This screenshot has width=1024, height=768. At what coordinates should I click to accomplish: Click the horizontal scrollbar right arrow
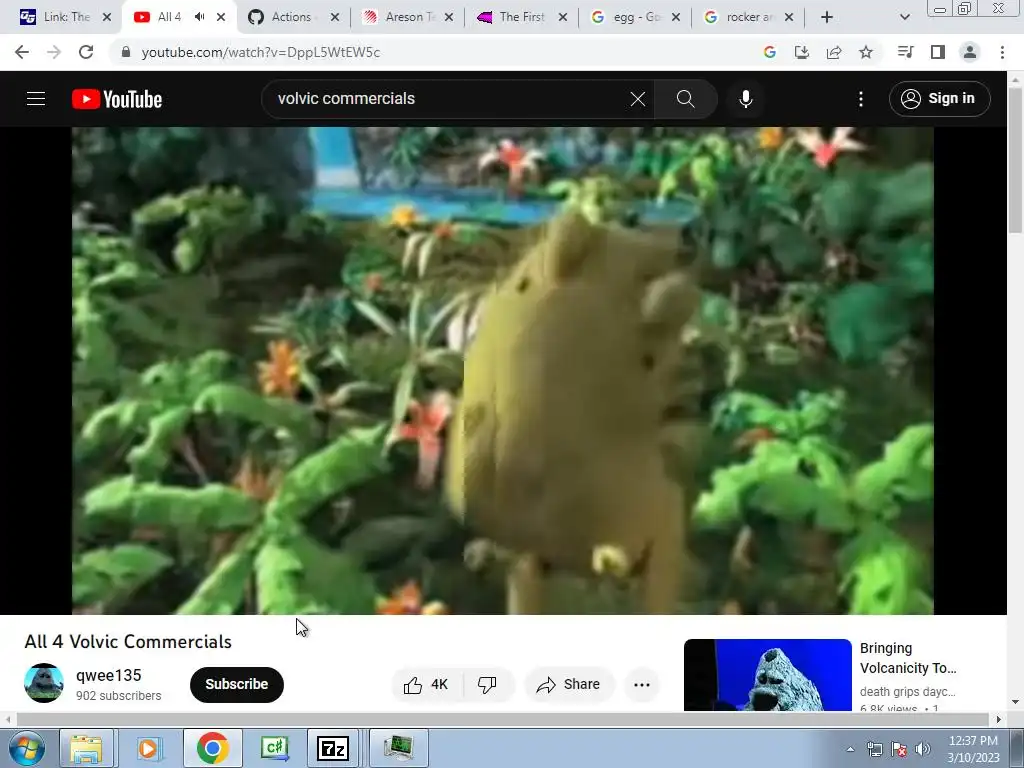[x=998, y=719]
